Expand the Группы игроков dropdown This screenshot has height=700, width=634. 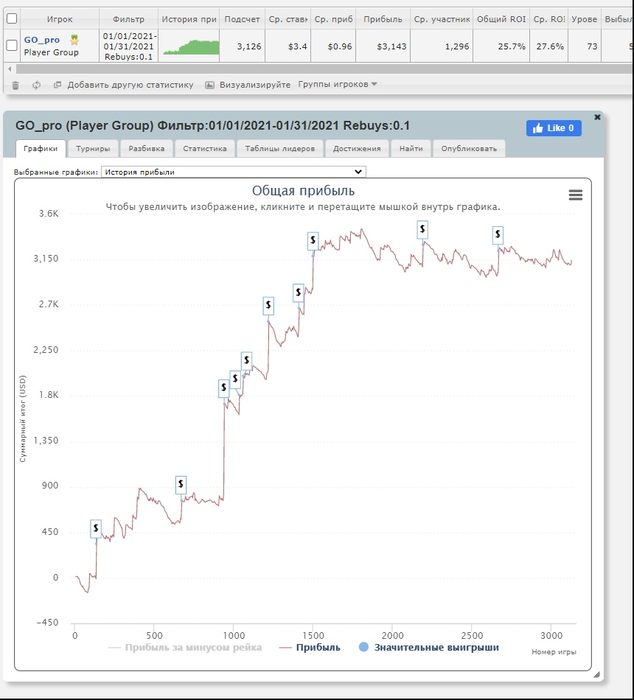click(338, 84)
